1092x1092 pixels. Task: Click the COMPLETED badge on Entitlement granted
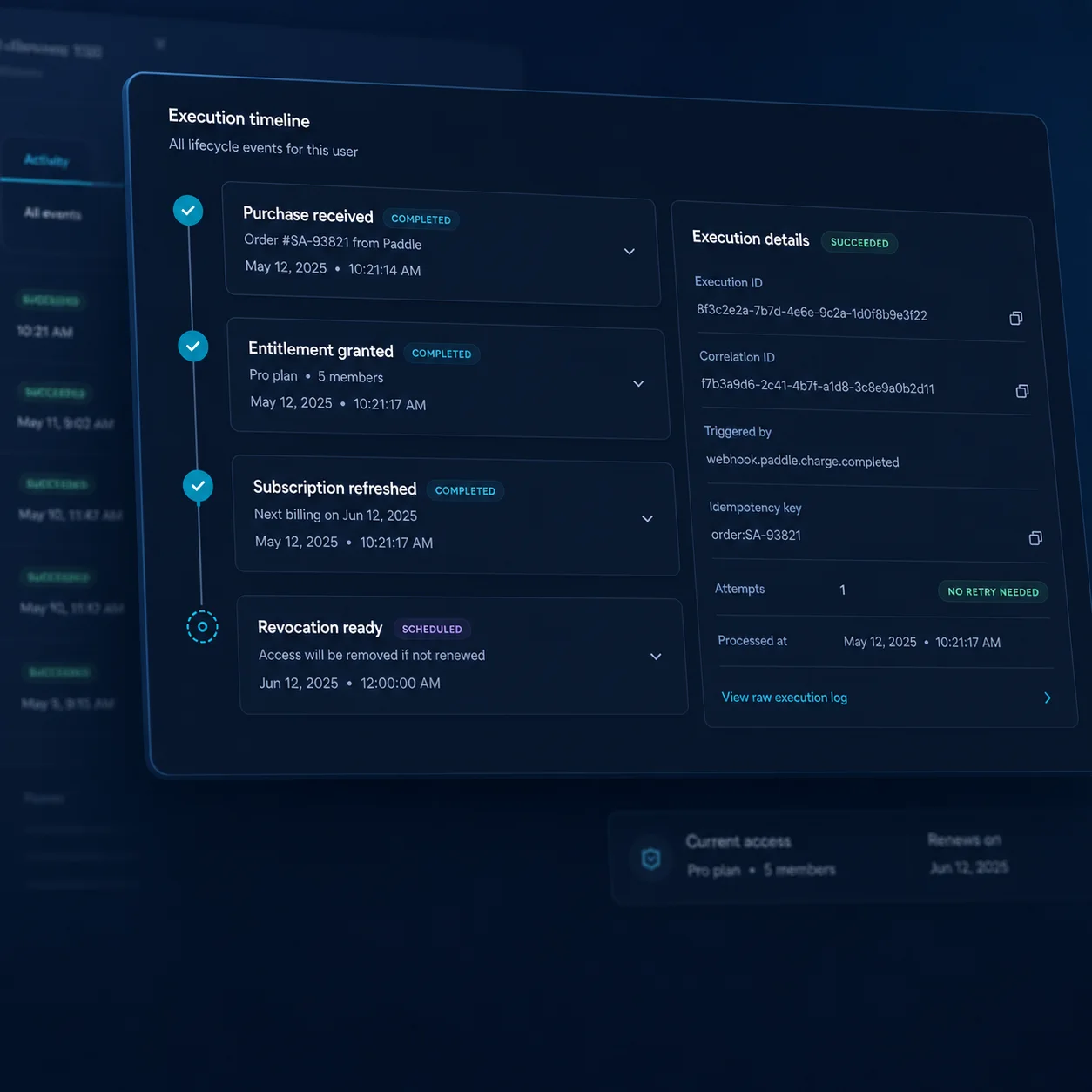pos(442,354)
